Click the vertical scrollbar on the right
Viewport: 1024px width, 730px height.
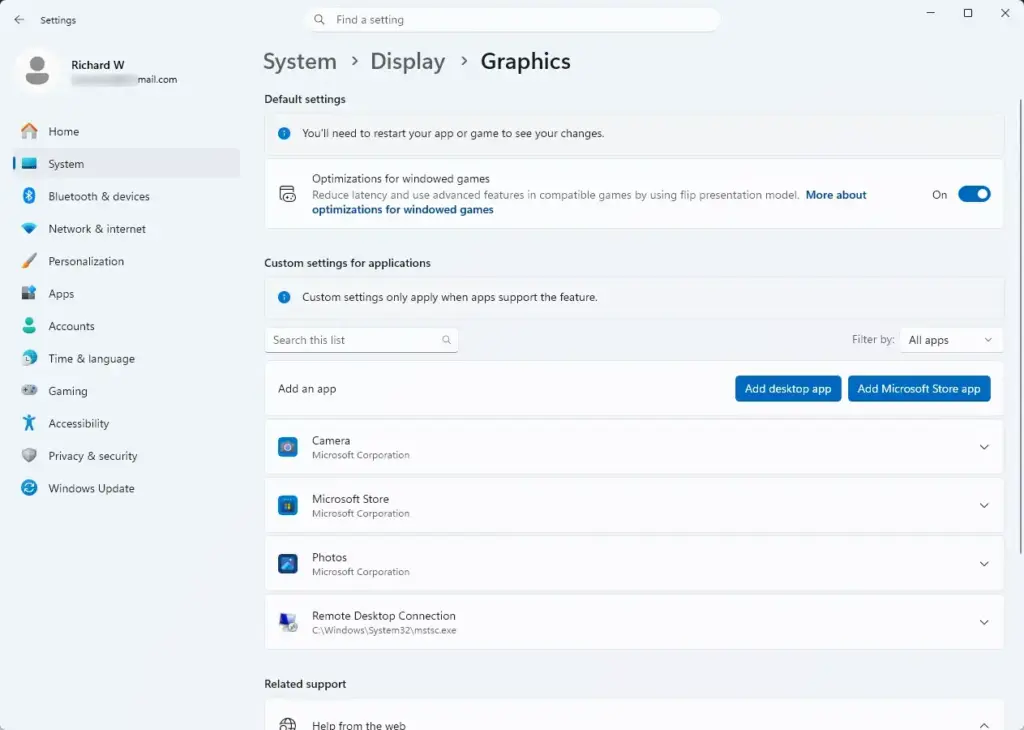pos(1020,326)
